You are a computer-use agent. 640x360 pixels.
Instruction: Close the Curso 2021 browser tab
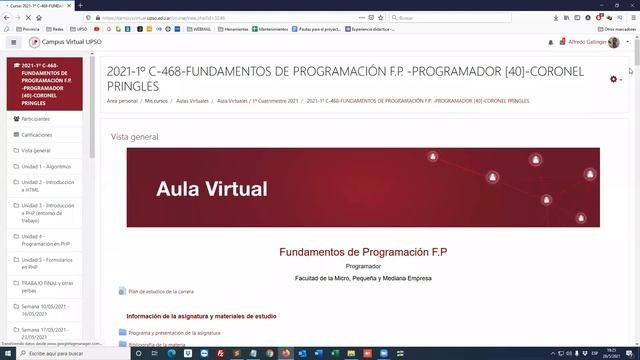click(69, 6)
